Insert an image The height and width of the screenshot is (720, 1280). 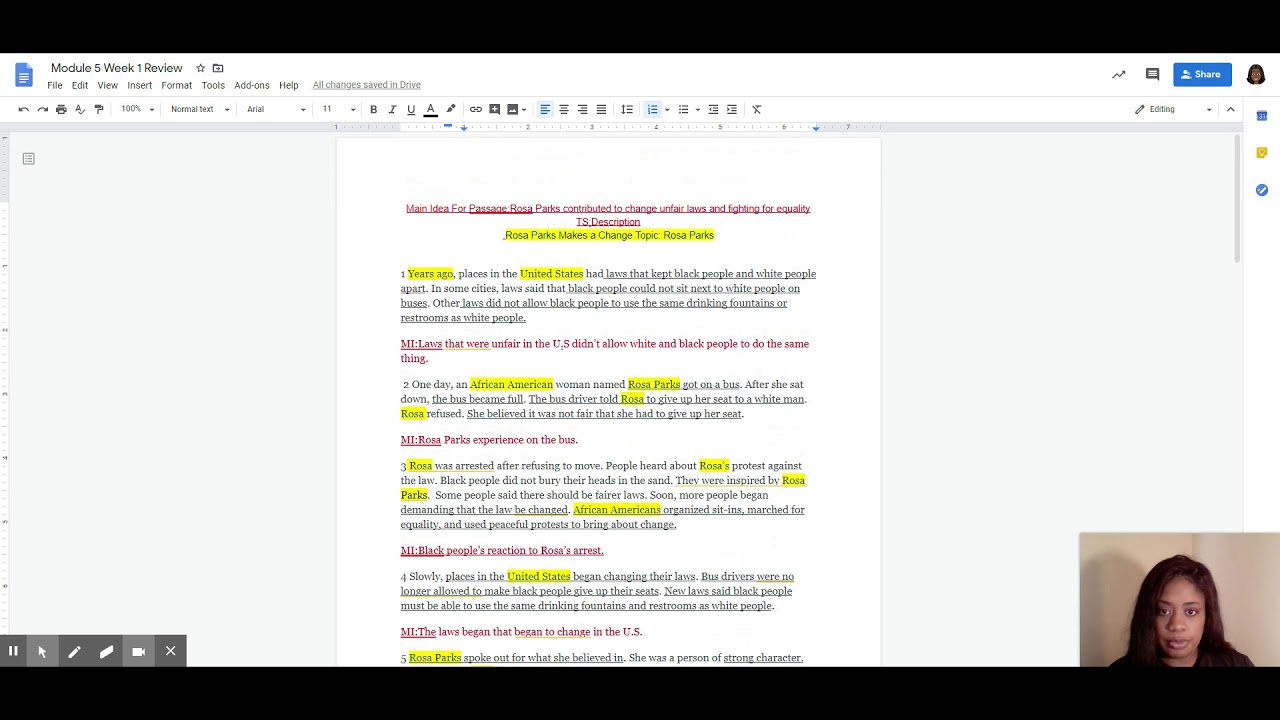pos(512,109)
